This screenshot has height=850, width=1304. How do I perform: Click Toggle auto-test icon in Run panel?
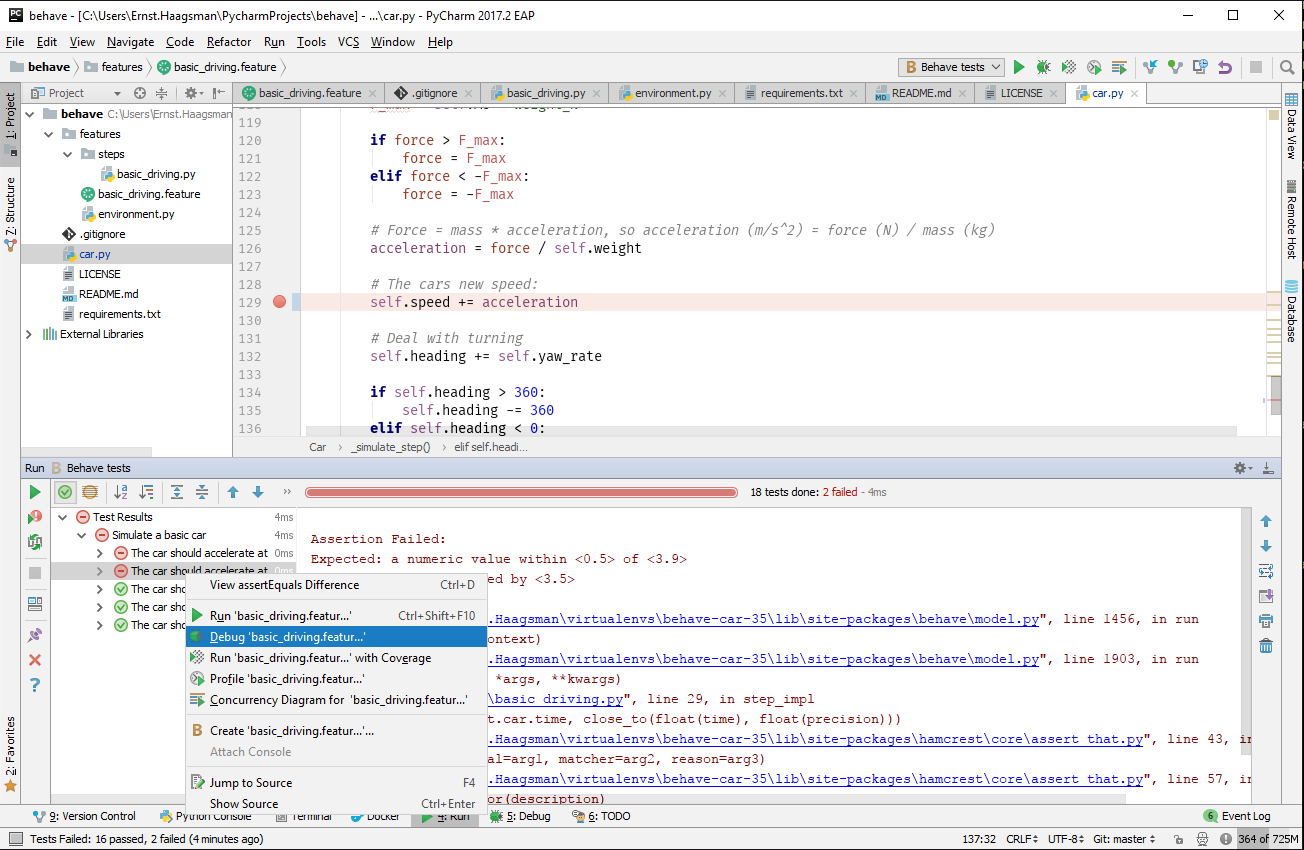[35, 542]
